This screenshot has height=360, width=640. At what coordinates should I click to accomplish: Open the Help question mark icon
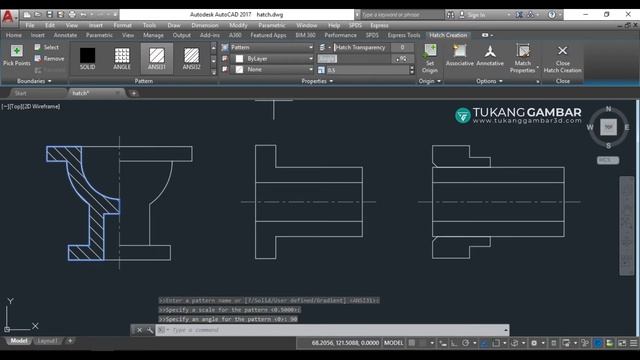click(x=552, y=15)
